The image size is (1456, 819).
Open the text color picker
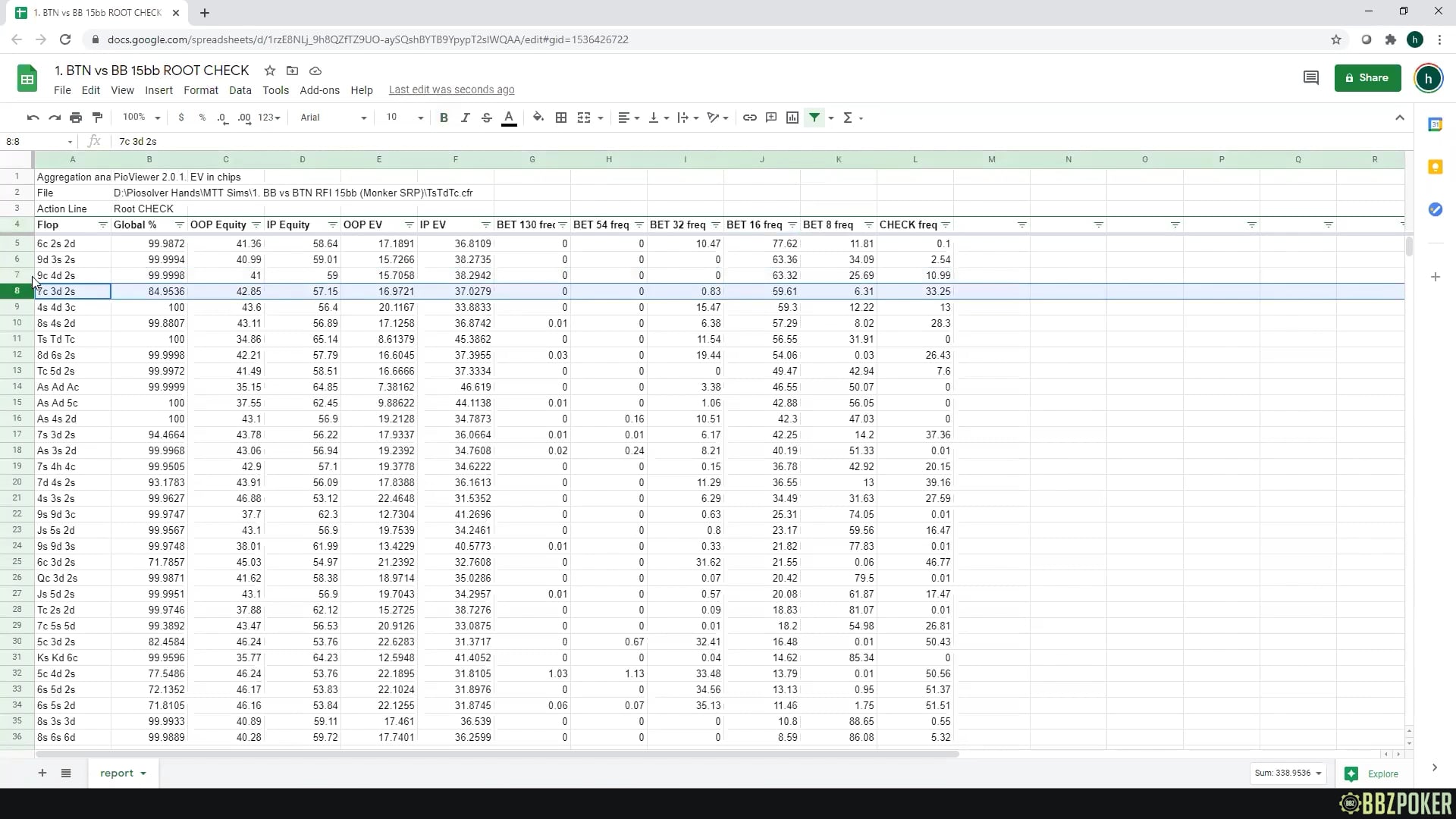point(509,118)
